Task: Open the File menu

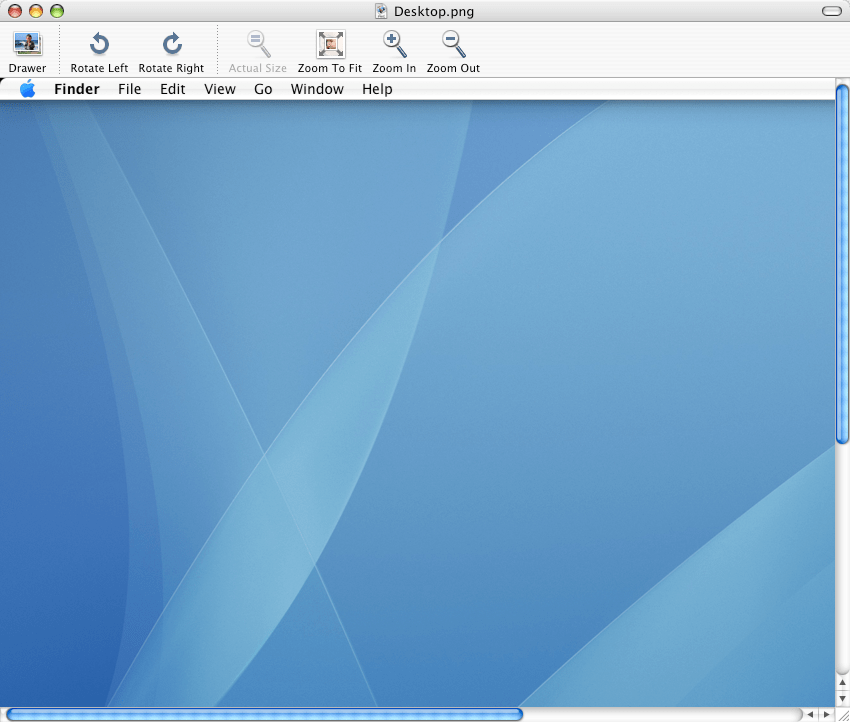Action: [130, 89]
